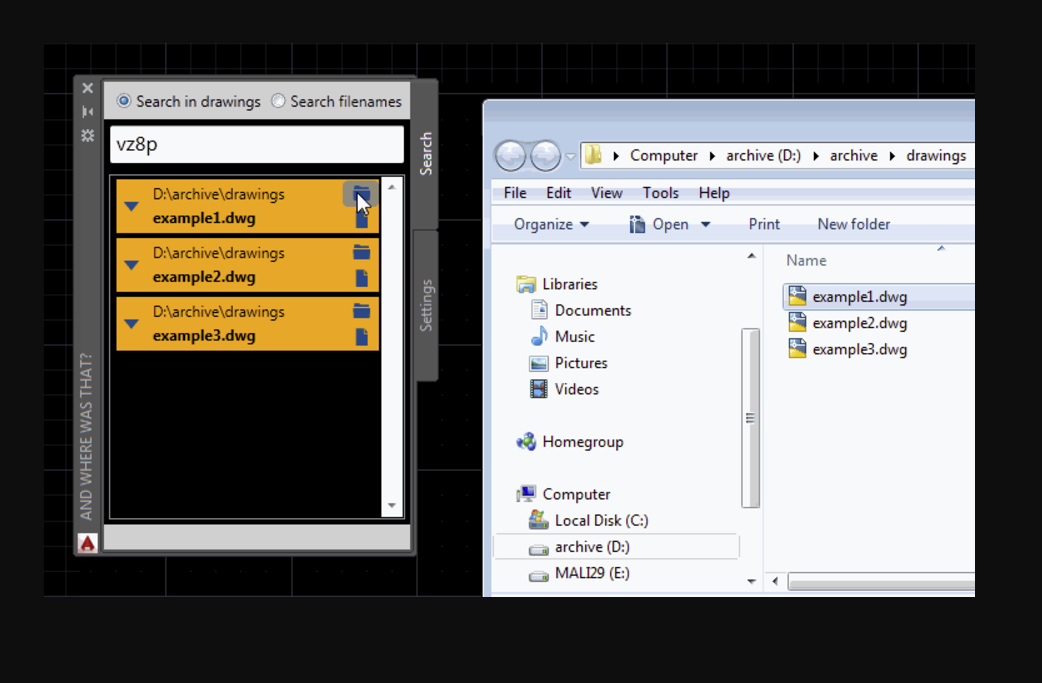Click example3.dwg file icon in Explorer

click(x=797, y=349)
